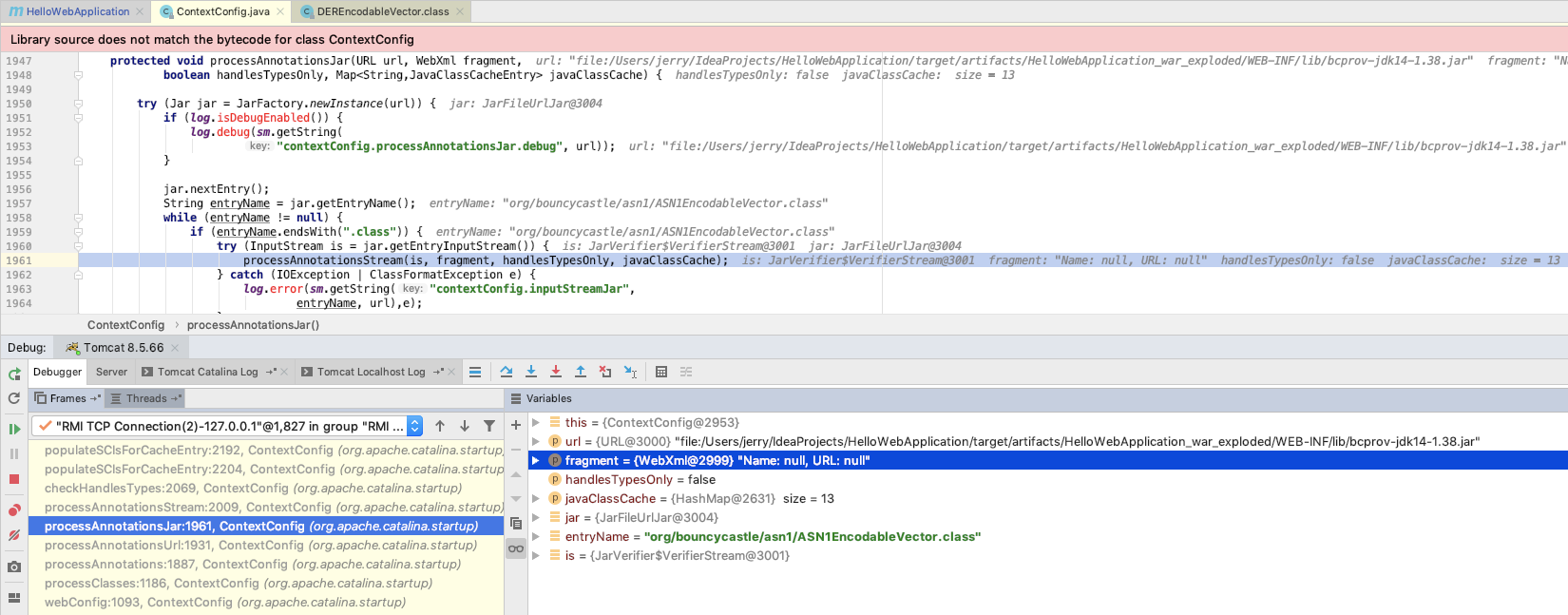Viewport: 1568px width, 615px height.
Task: Click line number 1961 in the gutter
Action: click(x=19, y=260)
